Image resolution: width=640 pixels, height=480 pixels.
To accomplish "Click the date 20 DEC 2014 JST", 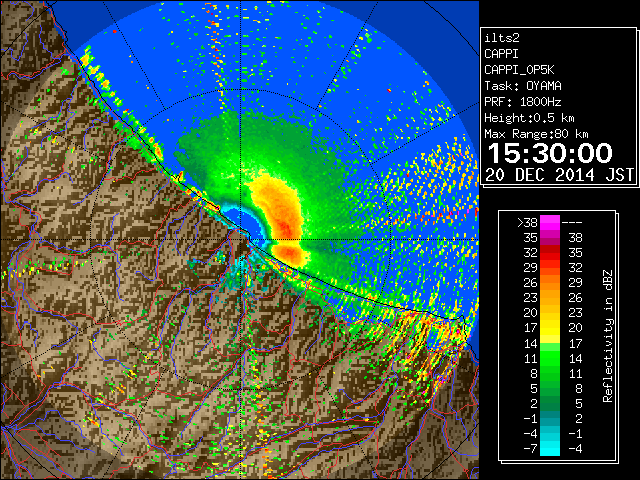I will 559,175.
